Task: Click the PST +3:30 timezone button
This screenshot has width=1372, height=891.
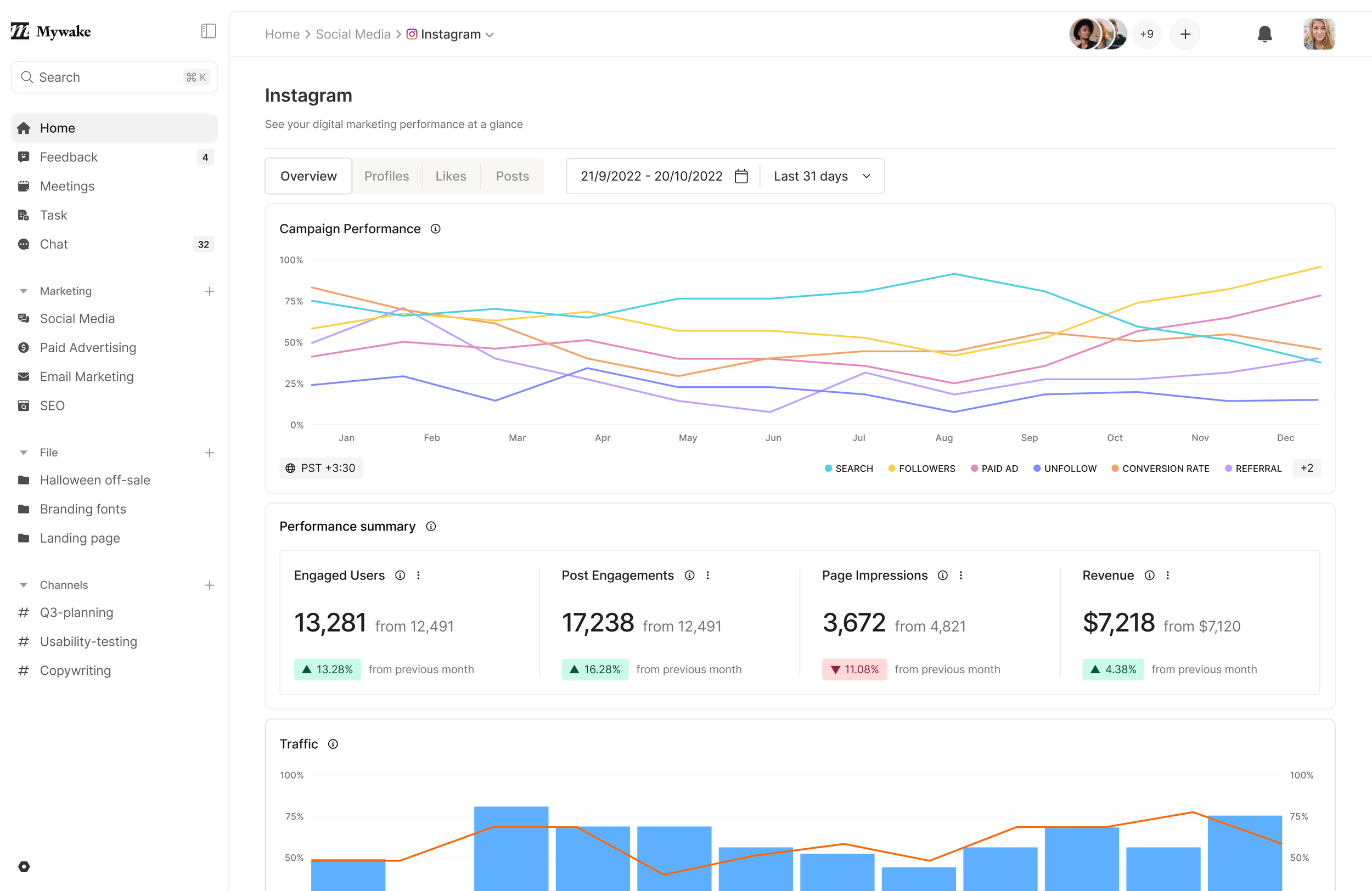Action: pyautogui.click(x=321, y=468)
